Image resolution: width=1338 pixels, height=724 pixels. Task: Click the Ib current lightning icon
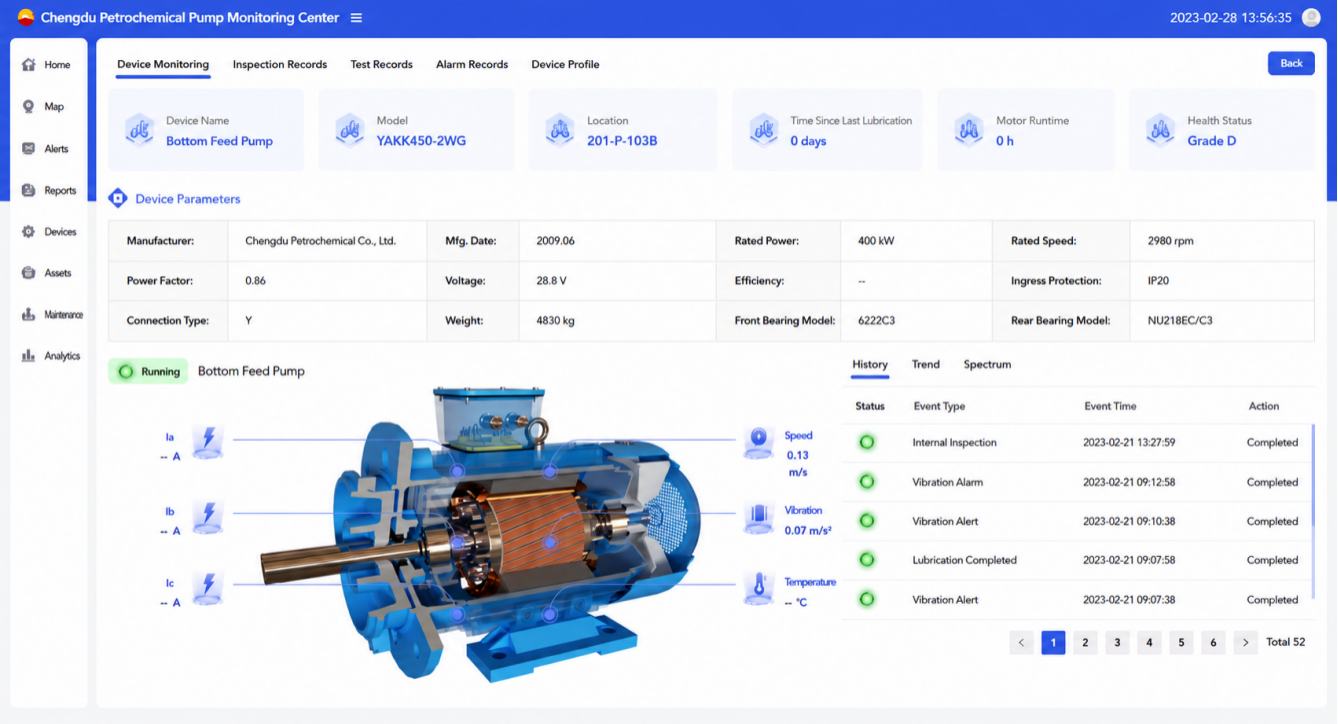click(208, 517)
